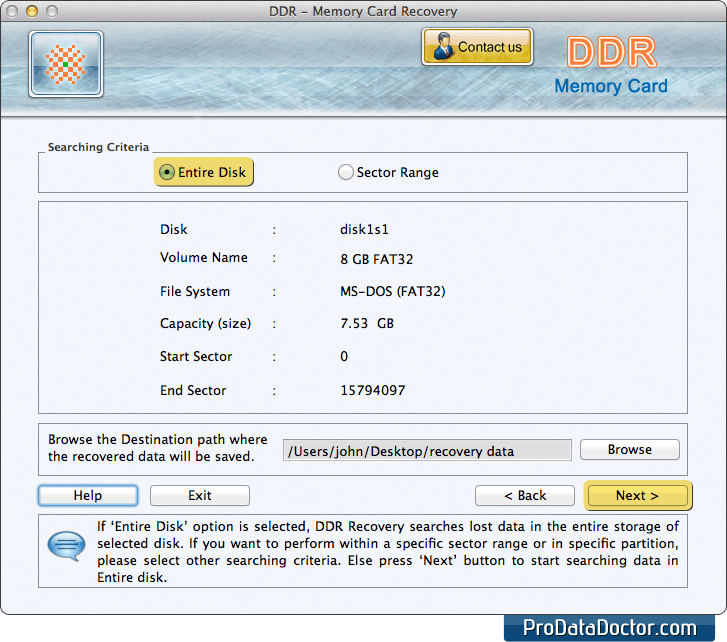Viewport: 727px width, 642px height.
Task: Close the window with the red button
Action: point(12,11)
